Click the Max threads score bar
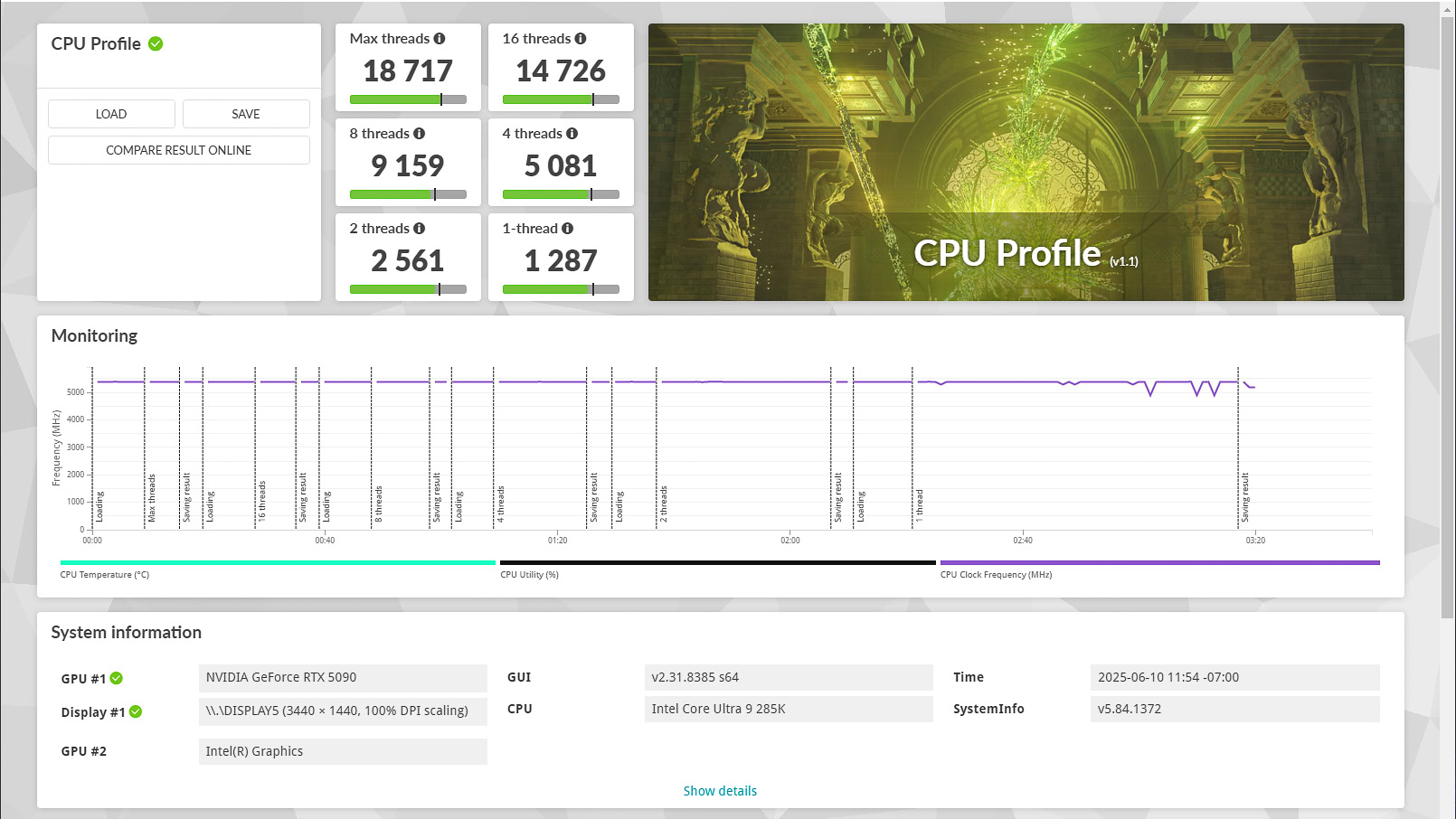1456x819 pixels. (x=407, y=99)
